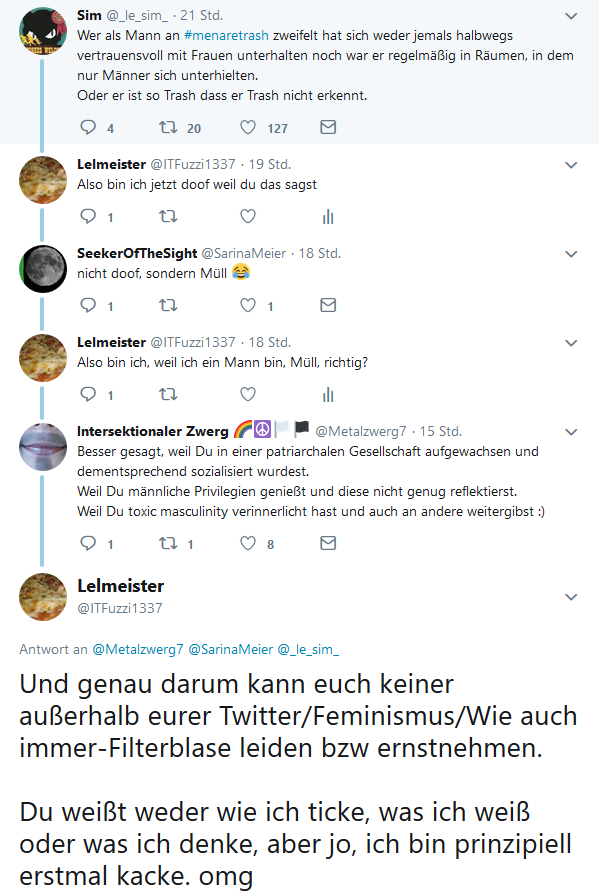Reply to Intersektionaler Zwerg's tweet
This screenshot has width=599, height=894.
pos(88,543)
